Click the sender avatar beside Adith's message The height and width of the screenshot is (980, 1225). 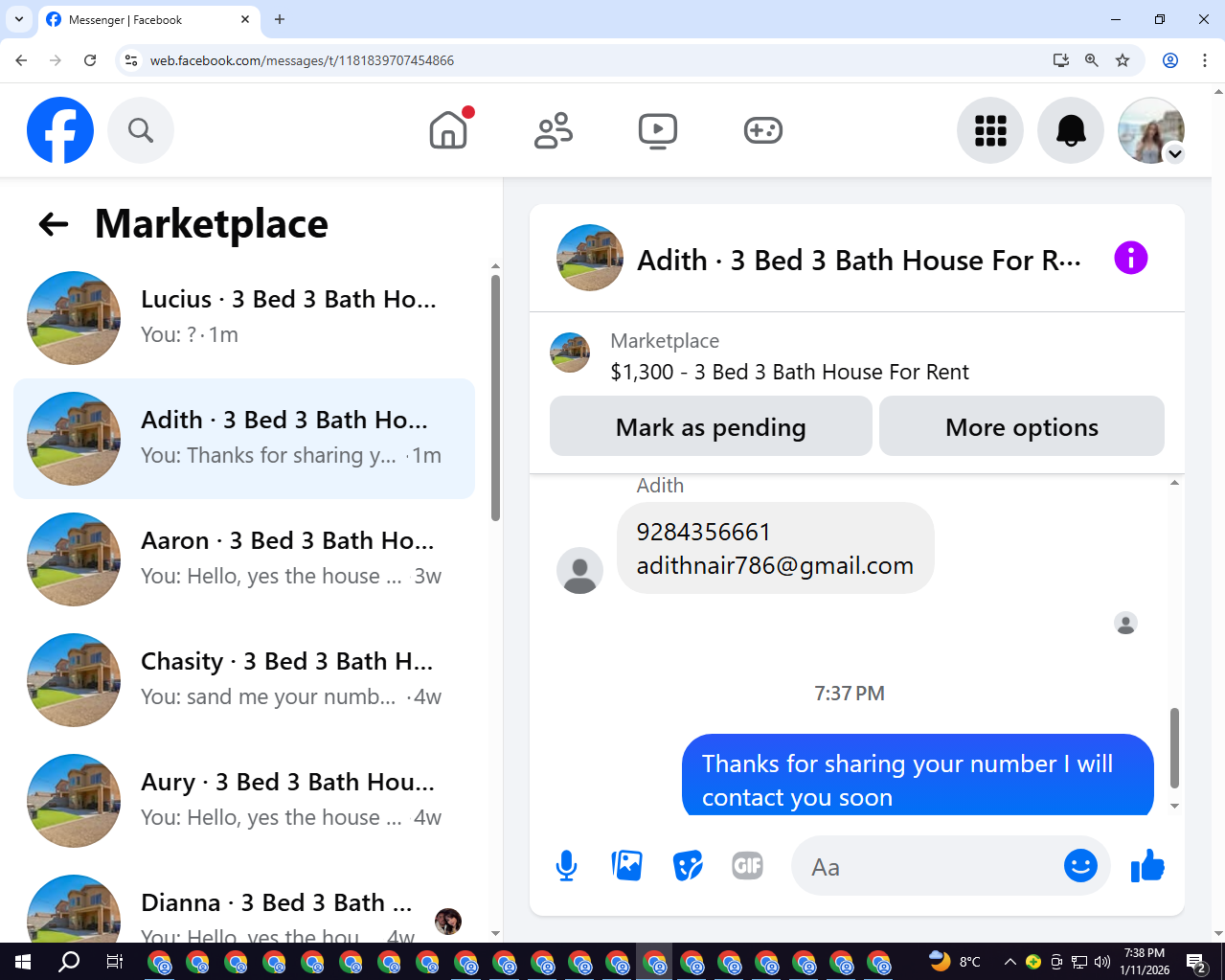(x=579, y=570)
